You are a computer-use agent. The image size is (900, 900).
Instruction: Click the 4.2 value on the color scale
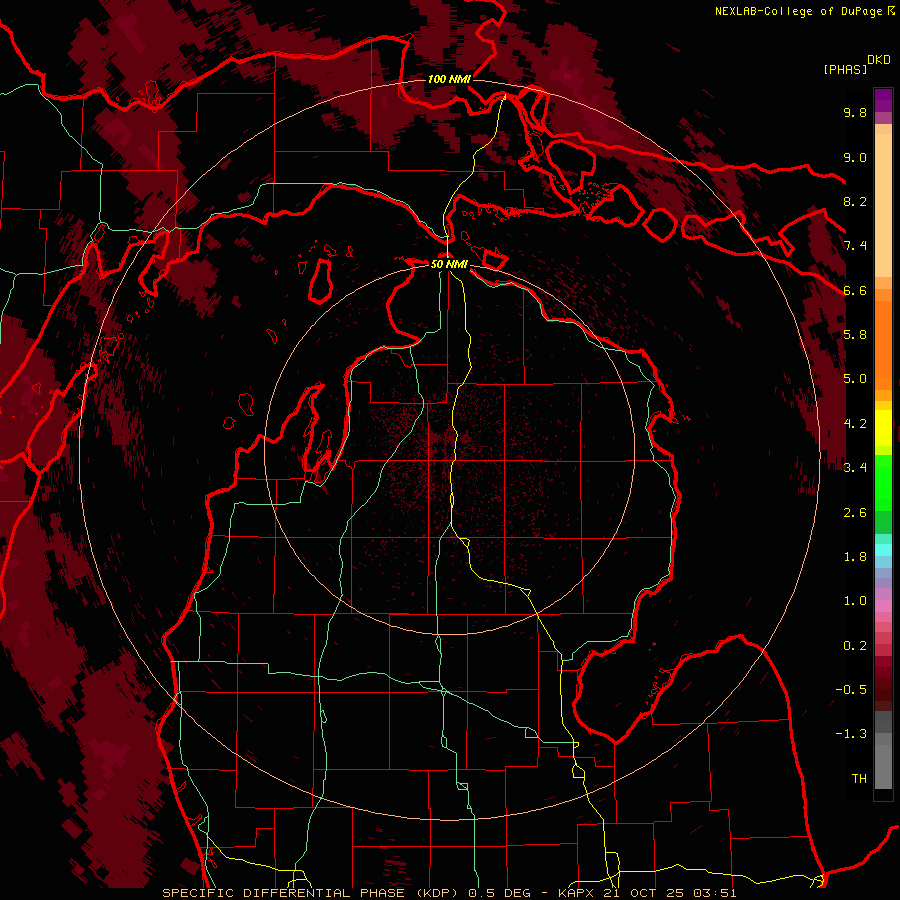855,424
